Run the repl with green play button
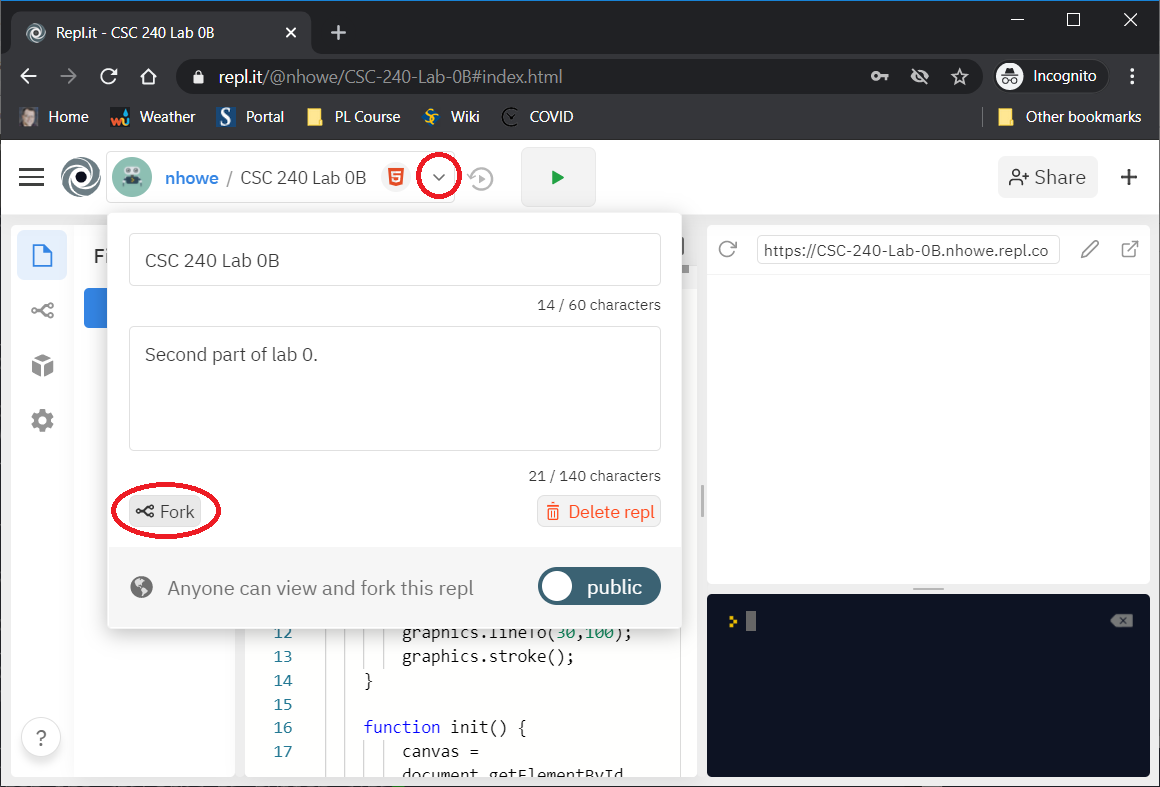Viewport: 1160px width, 787px height. 558,178
